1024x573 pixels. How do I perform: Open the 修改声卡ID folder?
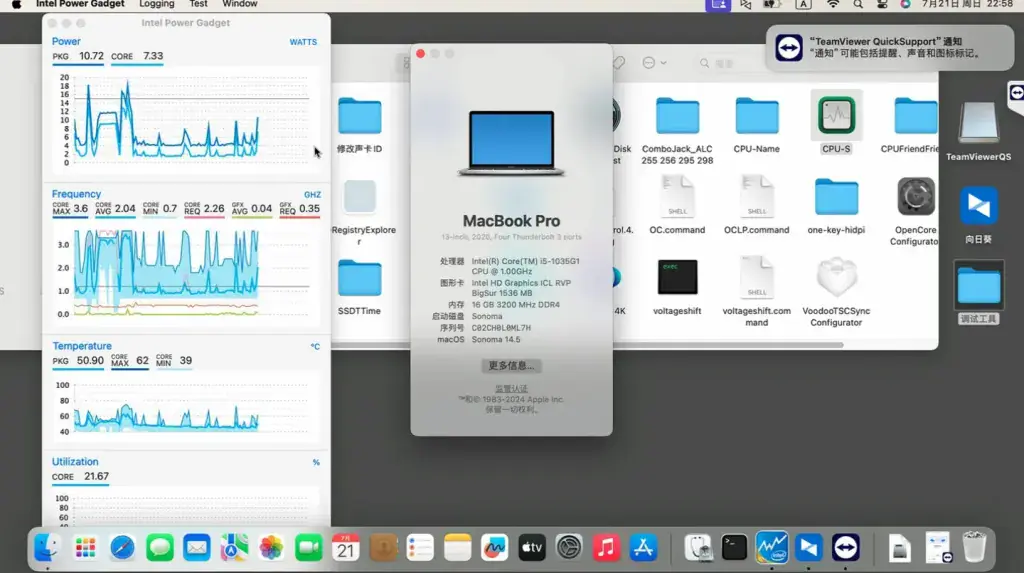point(359,116)
